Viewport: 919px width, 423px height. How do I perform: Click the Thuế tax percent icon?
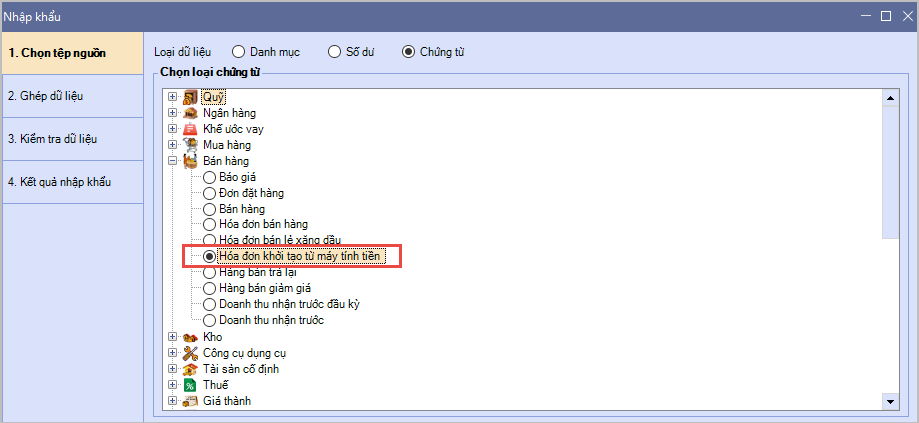click(x=190, y=385)
